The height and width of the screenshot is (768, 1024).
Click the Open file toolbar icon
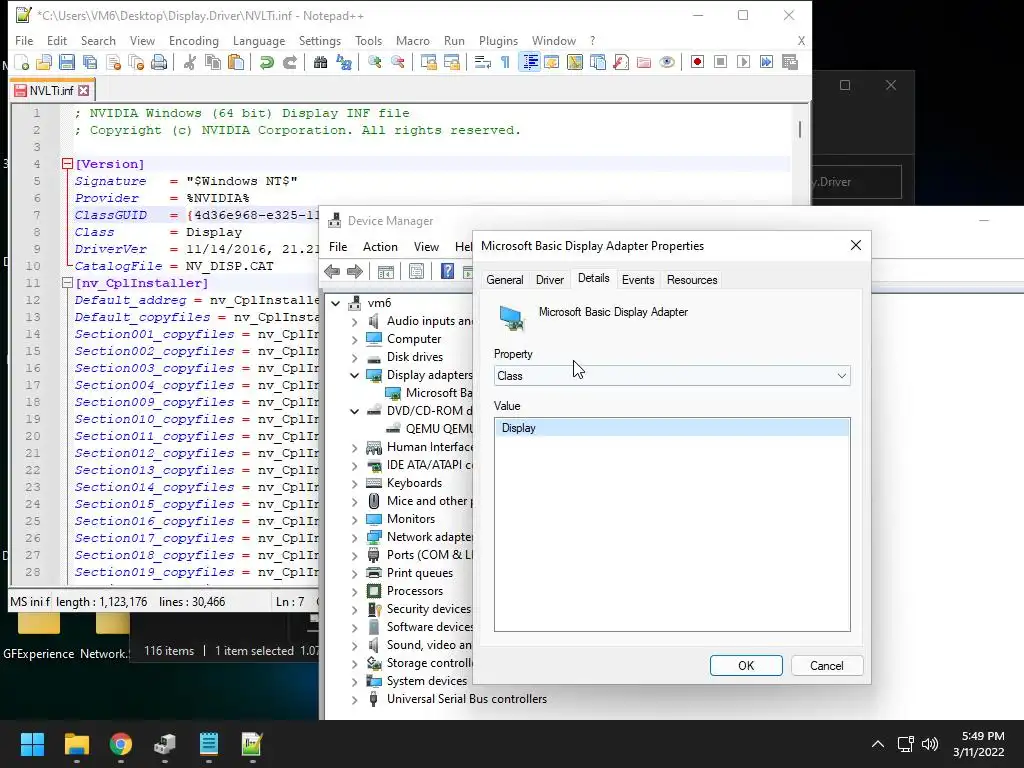tap(44, 62)
